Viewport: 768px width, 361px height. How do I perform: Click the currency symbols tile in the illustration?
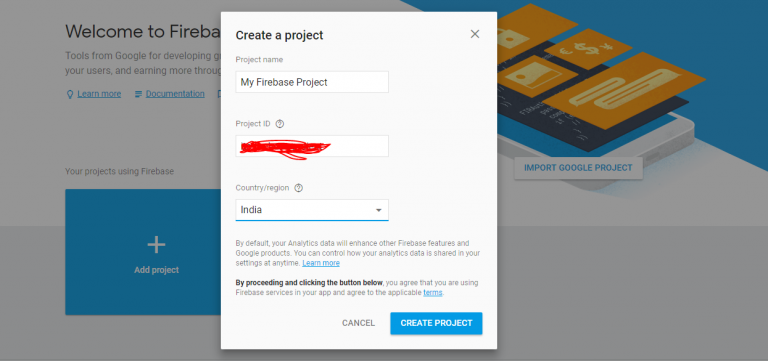tap(588, 48)
